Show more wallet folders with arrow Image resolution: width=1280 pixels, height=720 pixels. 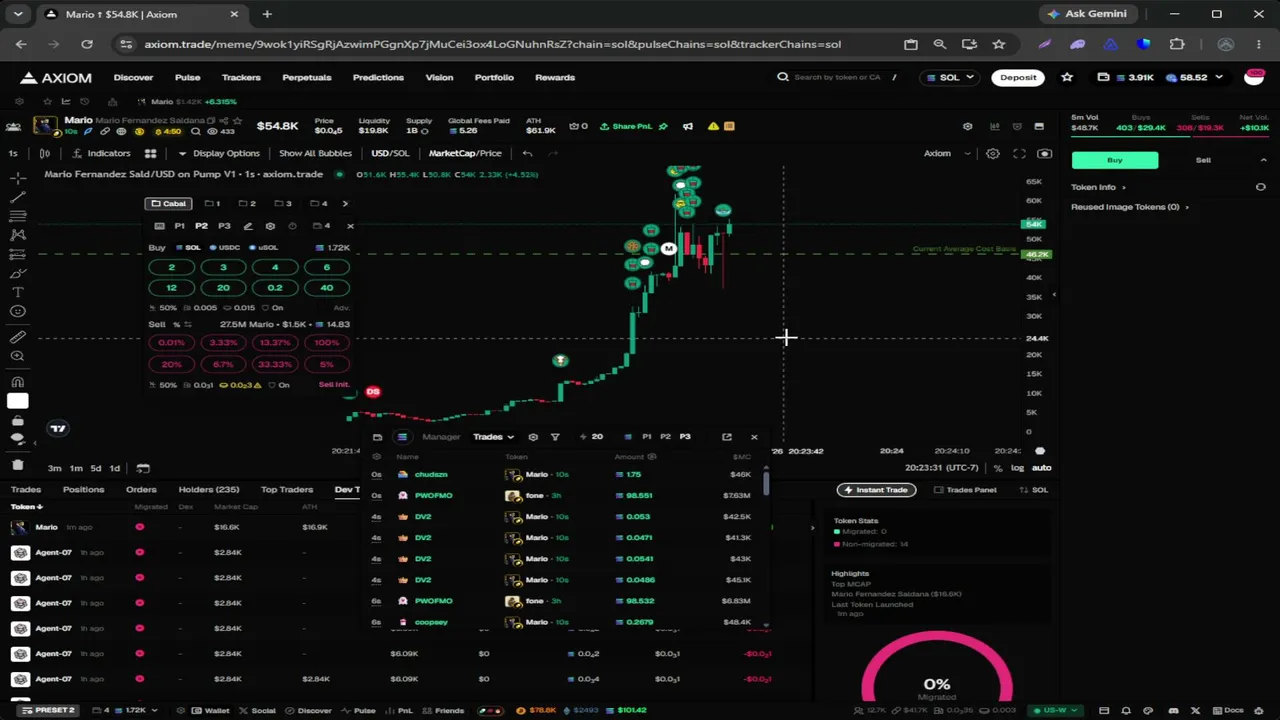pyautogui.click(x=345, y=203)
